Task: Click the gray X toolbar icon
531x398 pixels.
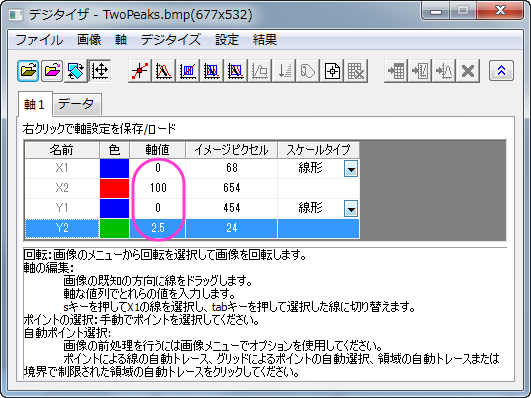Action: [468, 71]
